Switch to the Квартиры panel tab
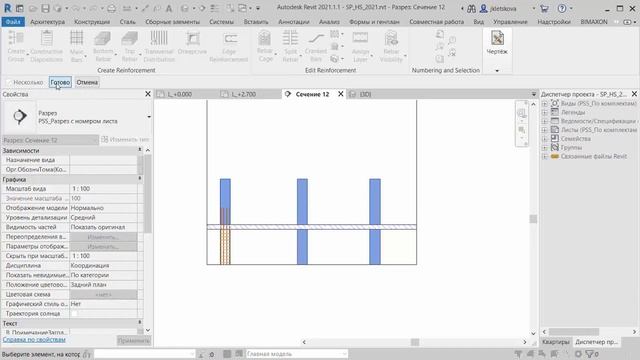 click(x=556, y=342)
